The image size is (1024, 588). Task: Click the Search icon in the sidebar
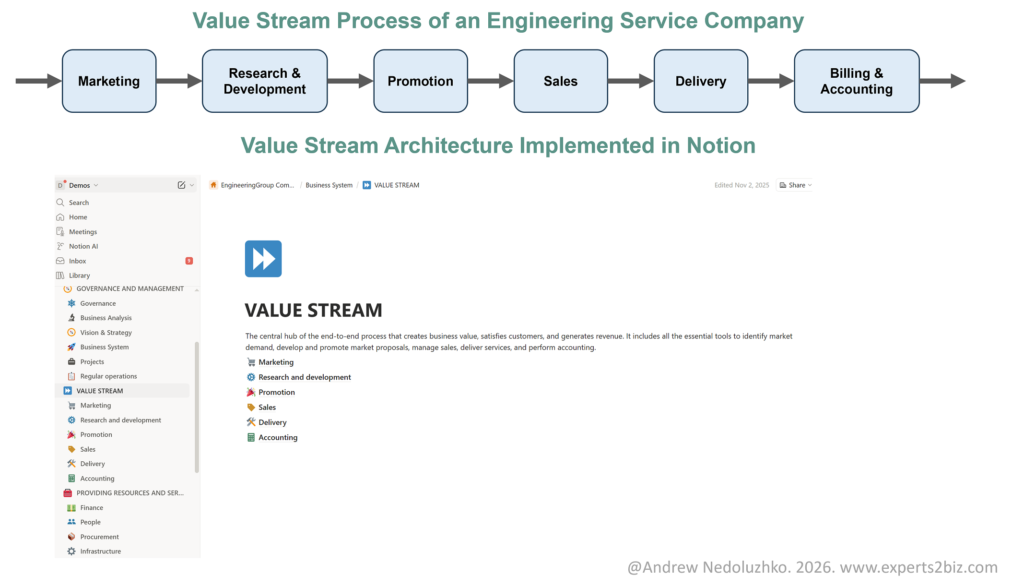pos(61,203)
